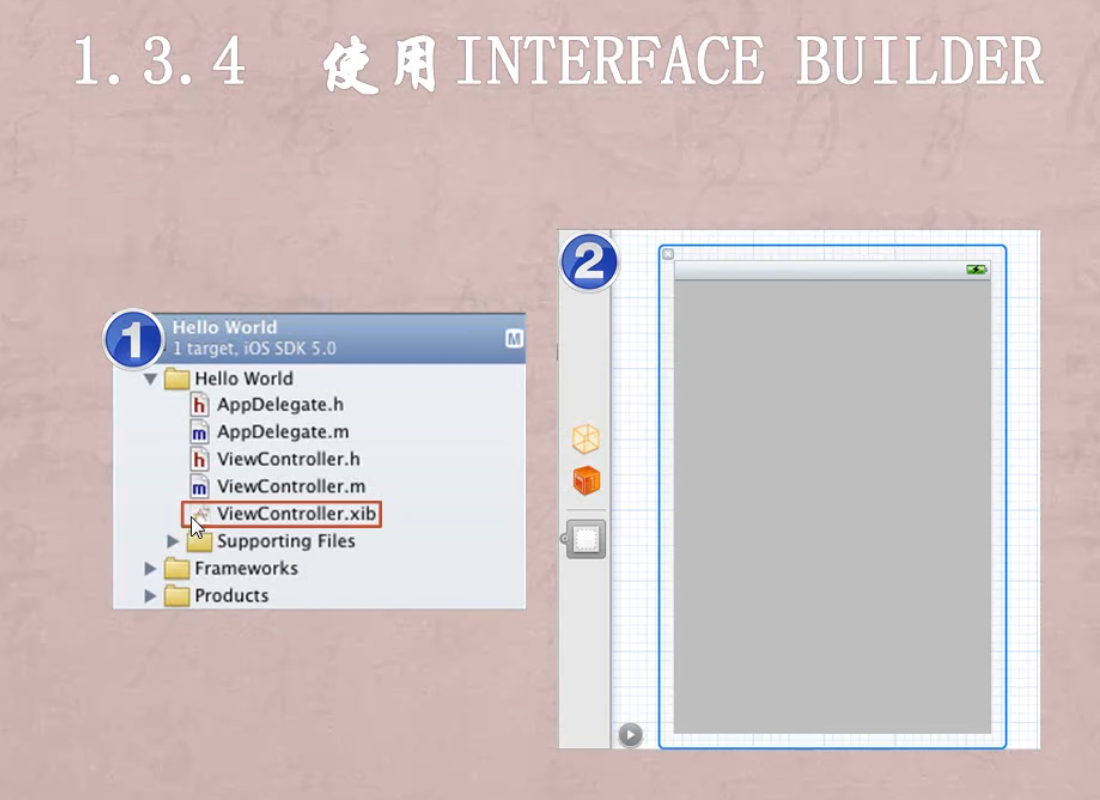Screen dimensions: 1100x800
Task: Expand the Products group triangle
Action: [x=150, y=596]
